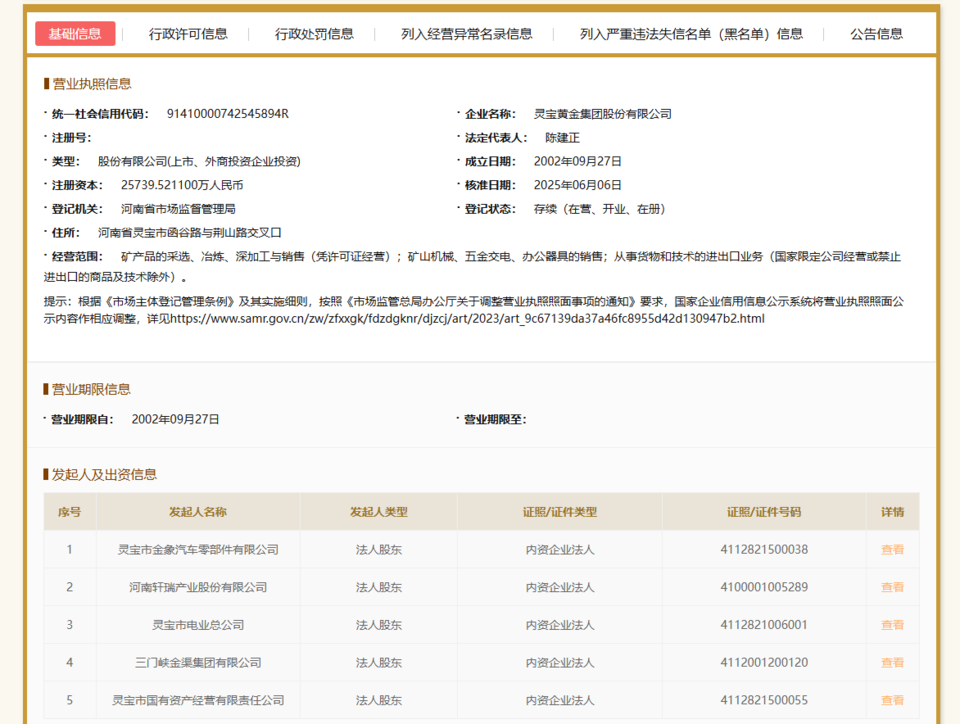Click 序号 column header
960x724 pixels.
[x=69, y=512]
